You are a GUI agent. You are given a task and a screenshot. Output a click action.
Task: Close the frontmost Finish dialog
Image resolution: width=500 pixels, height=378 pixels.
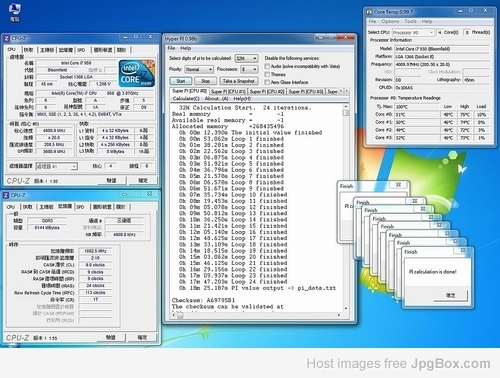pyautogui.click(x=463, y=250)
